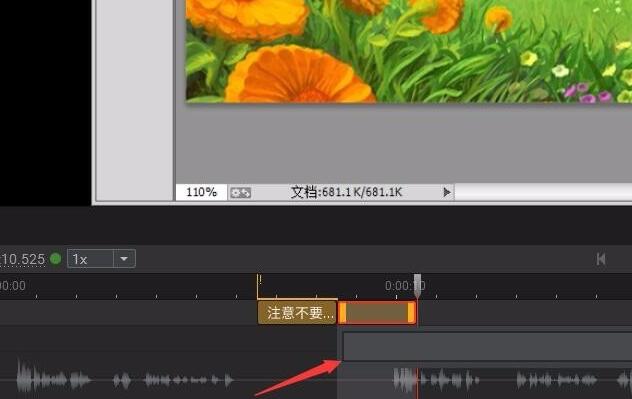Open the 1x playback speed dropdown arrow
Screen dimensions: 632x399
coord(124,259)
